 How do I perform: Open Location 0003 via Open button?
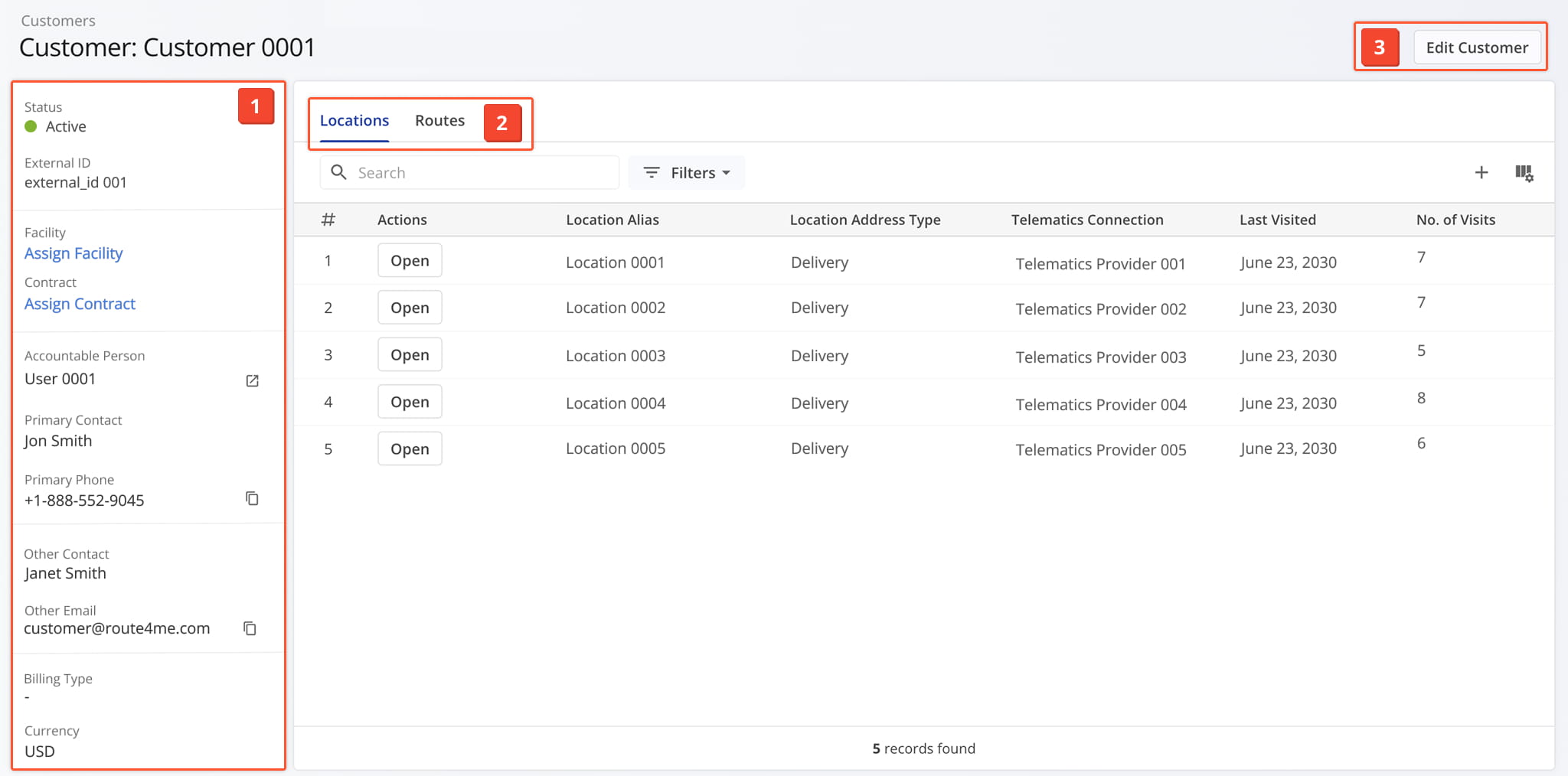(410, 355)
